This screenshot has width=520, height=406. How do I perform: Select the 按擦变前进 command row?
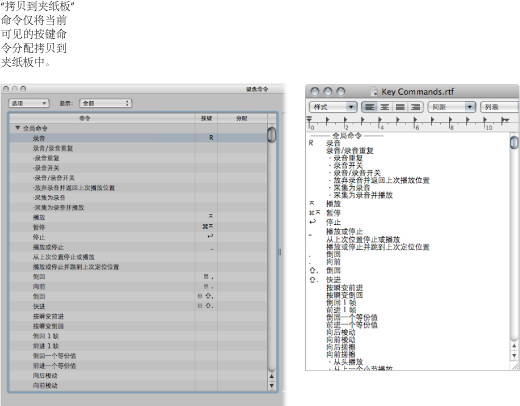pos(138,316)
